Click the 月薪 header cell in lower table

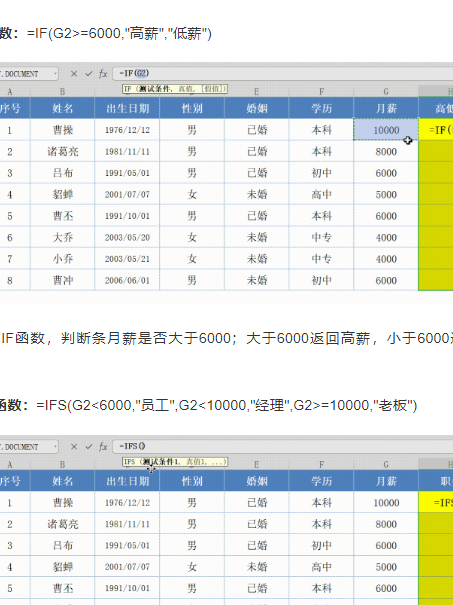click(x=386, y=481)
